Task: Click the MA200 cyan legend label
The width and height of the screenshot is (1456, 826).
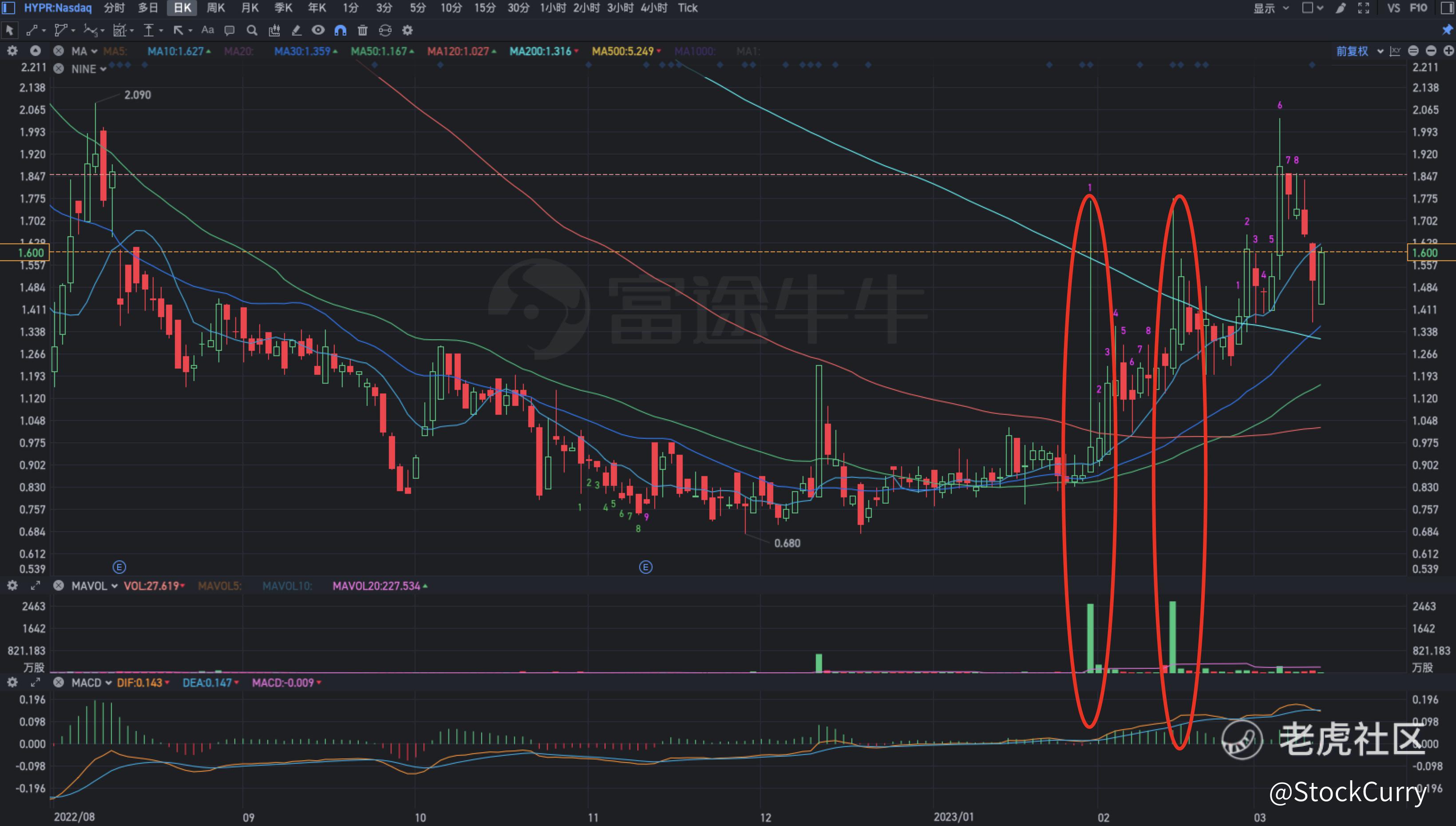Action: 540,51
